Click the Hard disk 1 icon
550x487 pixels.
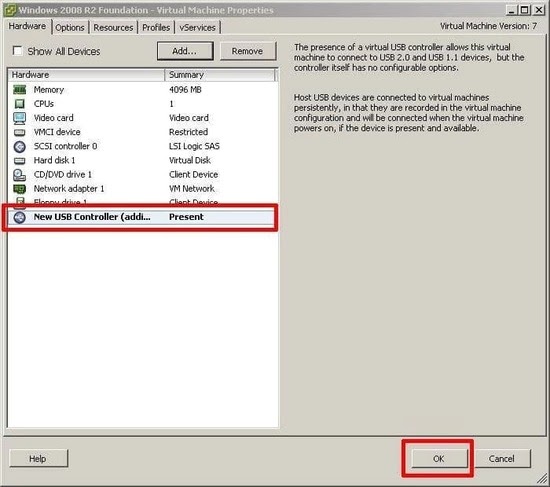[20, 161]
